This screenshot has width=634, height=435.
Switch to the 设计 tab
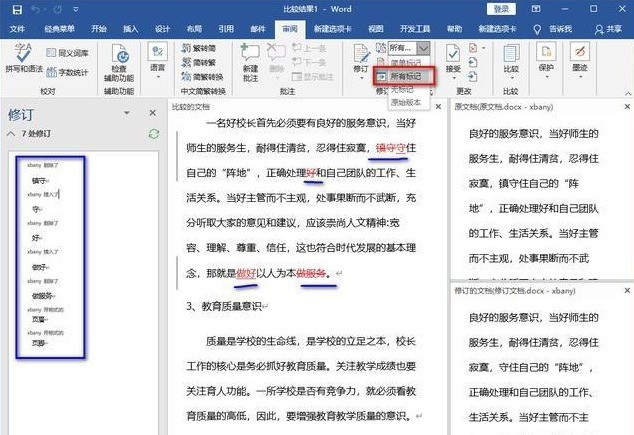tap(163, 29)
